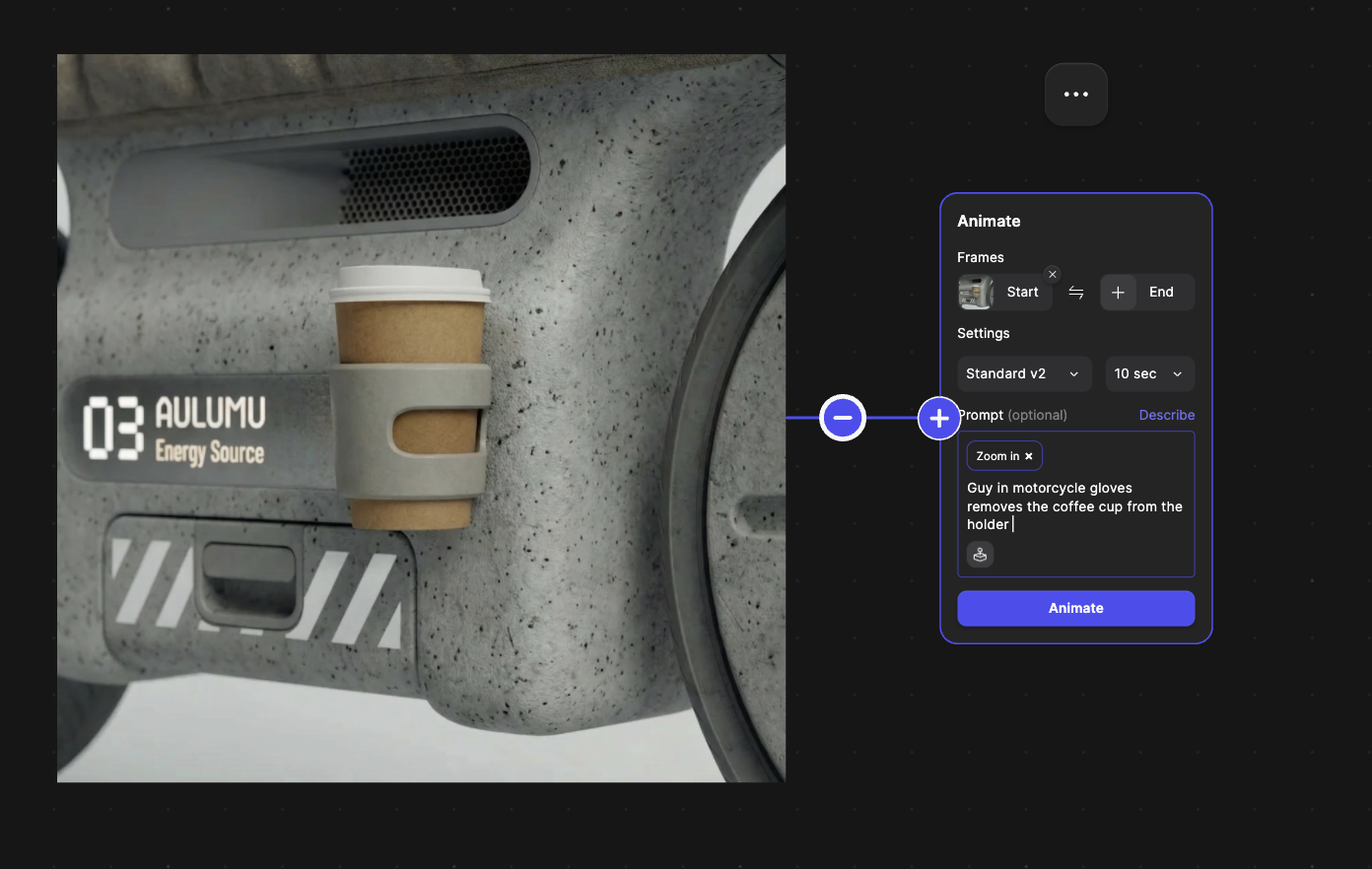The height and width of the screenshot is (869, 1372).
Task: Open the camera motion icon in the prompt box
Action: point(980,555)
